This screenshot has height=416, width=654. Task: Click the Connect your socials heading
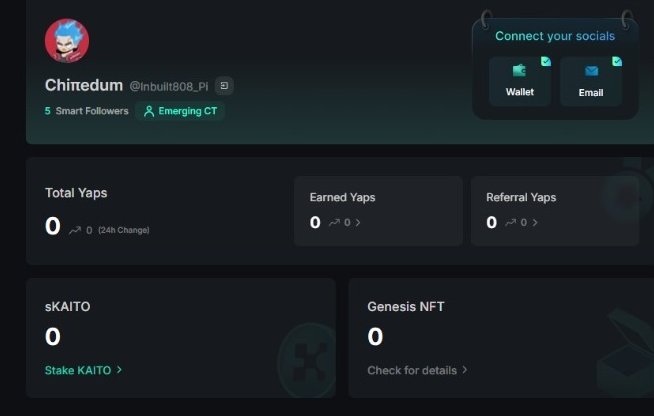pos(555,36)
